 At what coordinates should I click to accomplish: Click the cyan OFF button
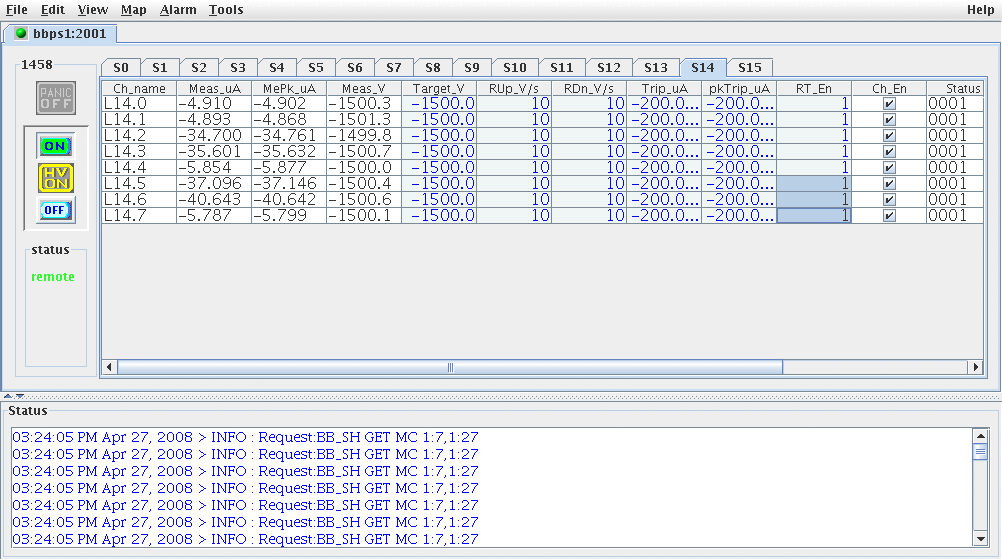pyautogui.click(x=55, y=210)
